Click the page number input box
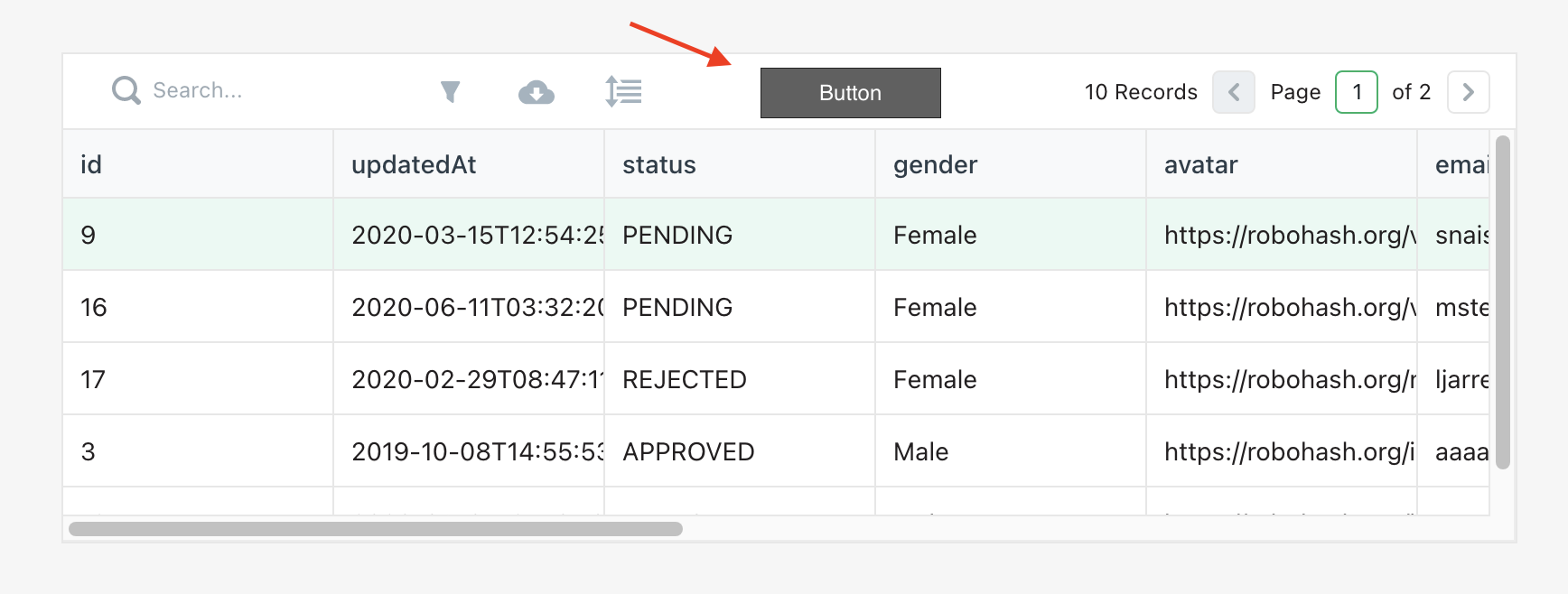 [1356, 91]
